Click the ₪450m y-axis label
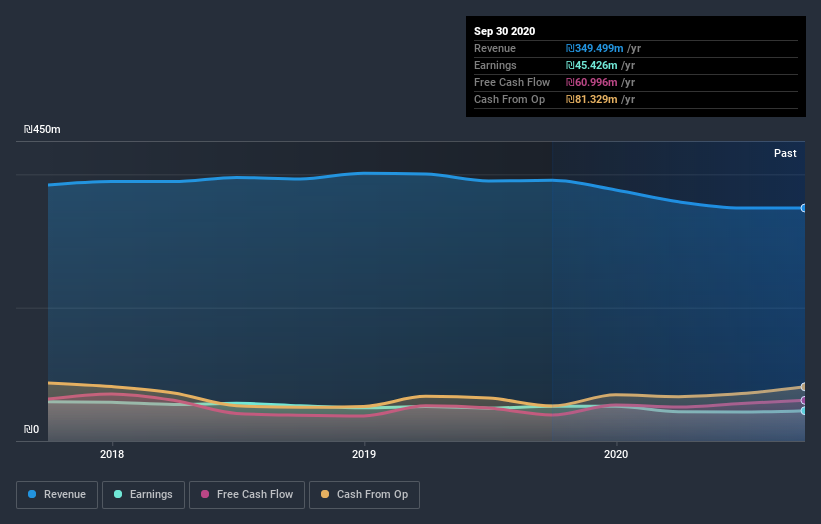 [x=42, y=129]
